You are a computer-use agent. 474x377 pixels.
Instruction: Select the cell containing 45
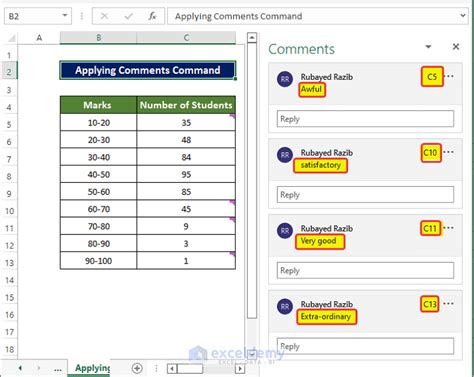tap(186, 209)
